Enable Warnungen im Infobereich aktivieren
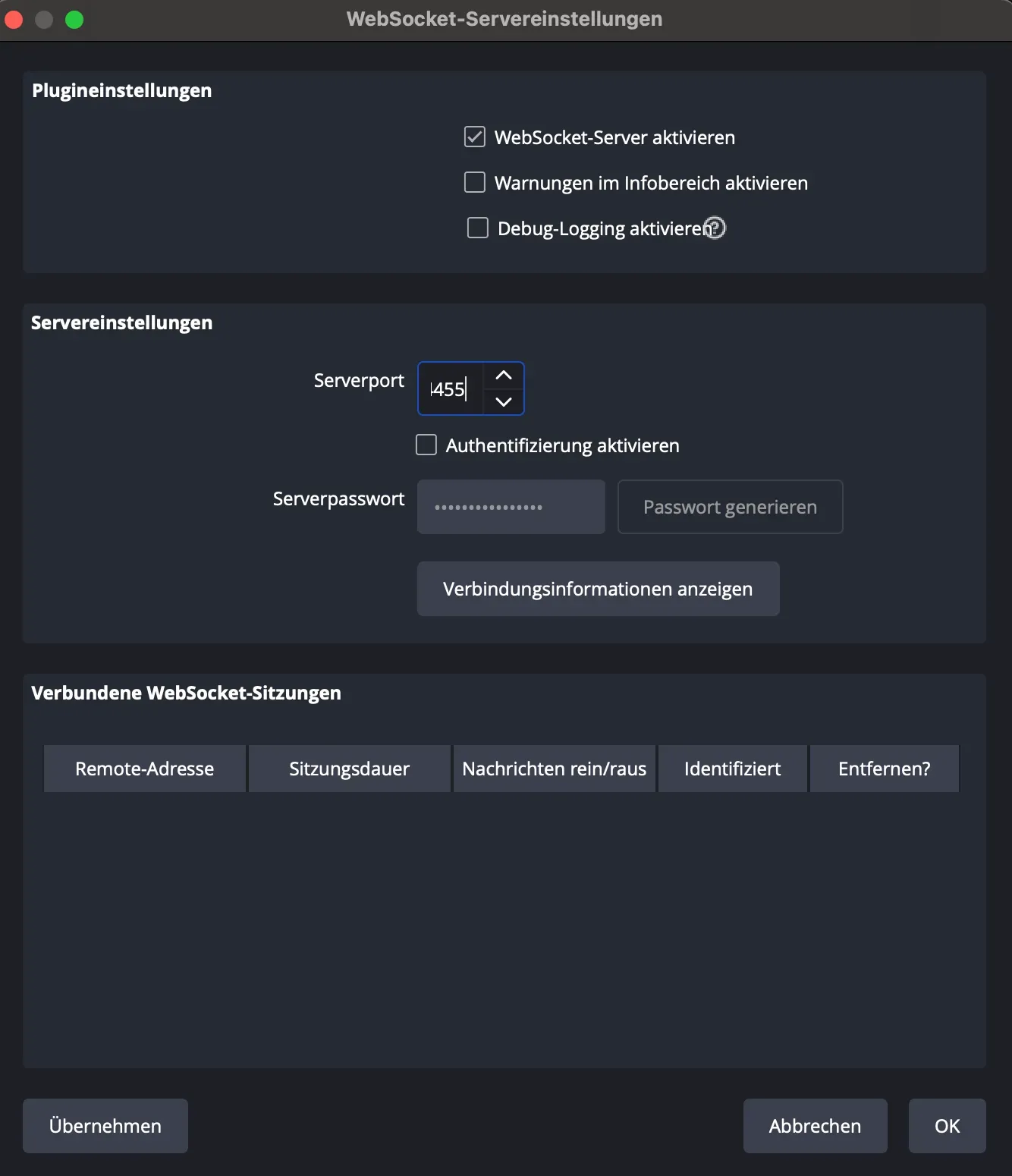Screen dimensions: 1012x1176 474,182
